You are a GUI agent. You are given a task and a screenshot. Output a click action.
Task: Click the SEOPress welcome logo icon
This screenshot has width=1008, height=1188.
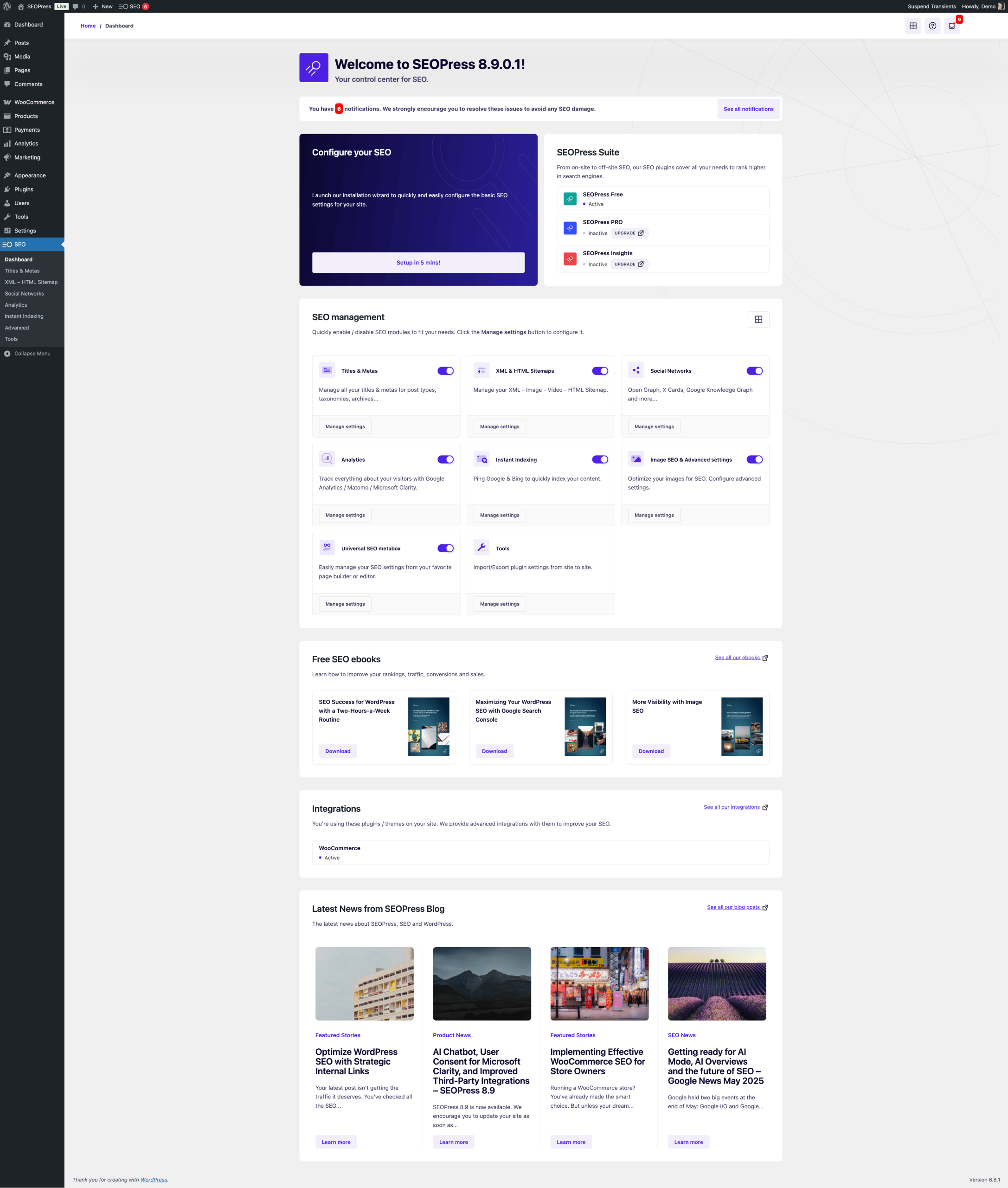314,67
